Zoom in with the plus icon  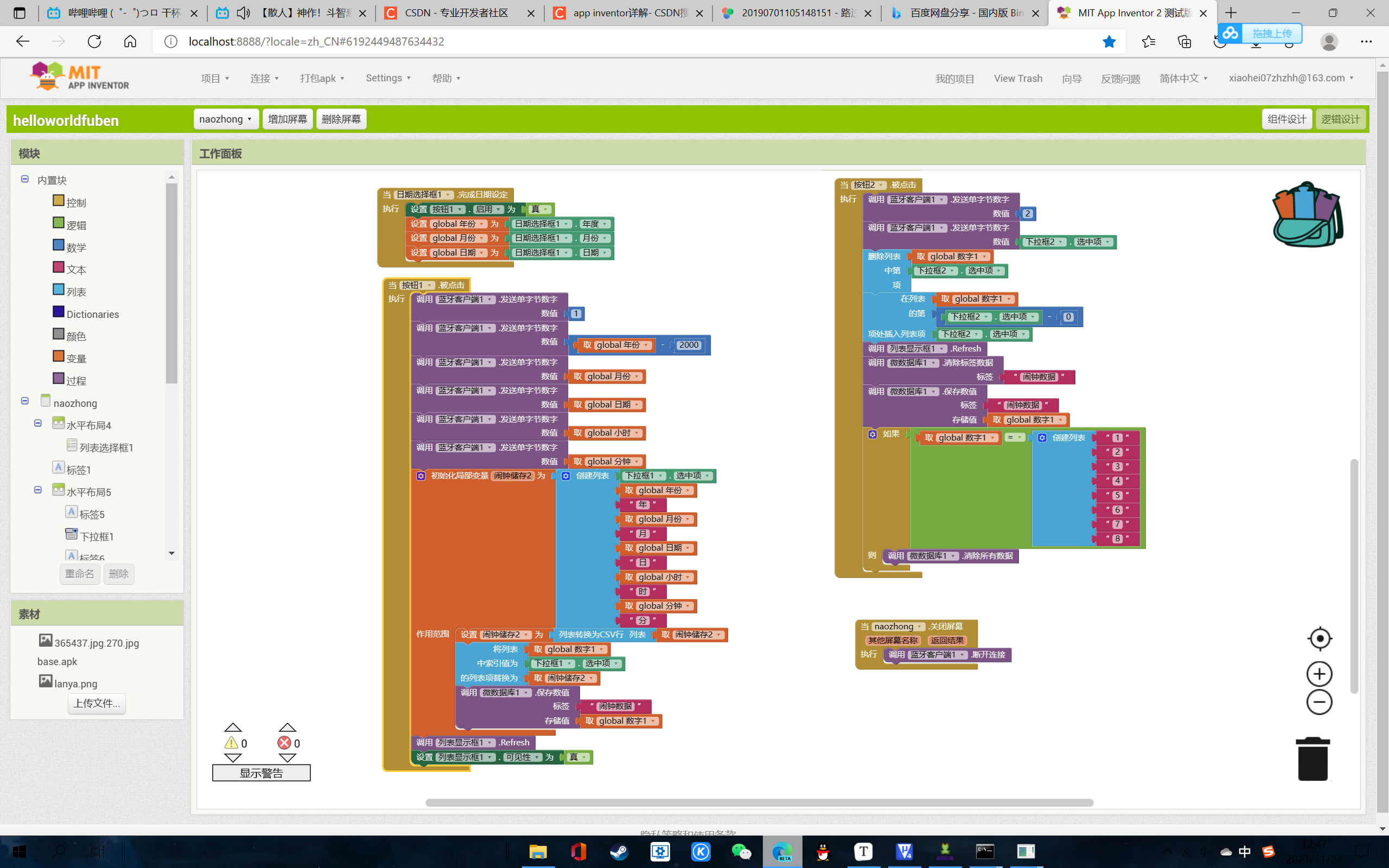pos(1319,674)
